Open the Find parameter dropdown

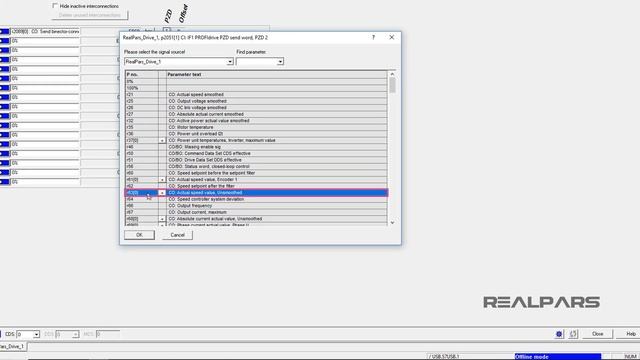[x=280, y=62]
